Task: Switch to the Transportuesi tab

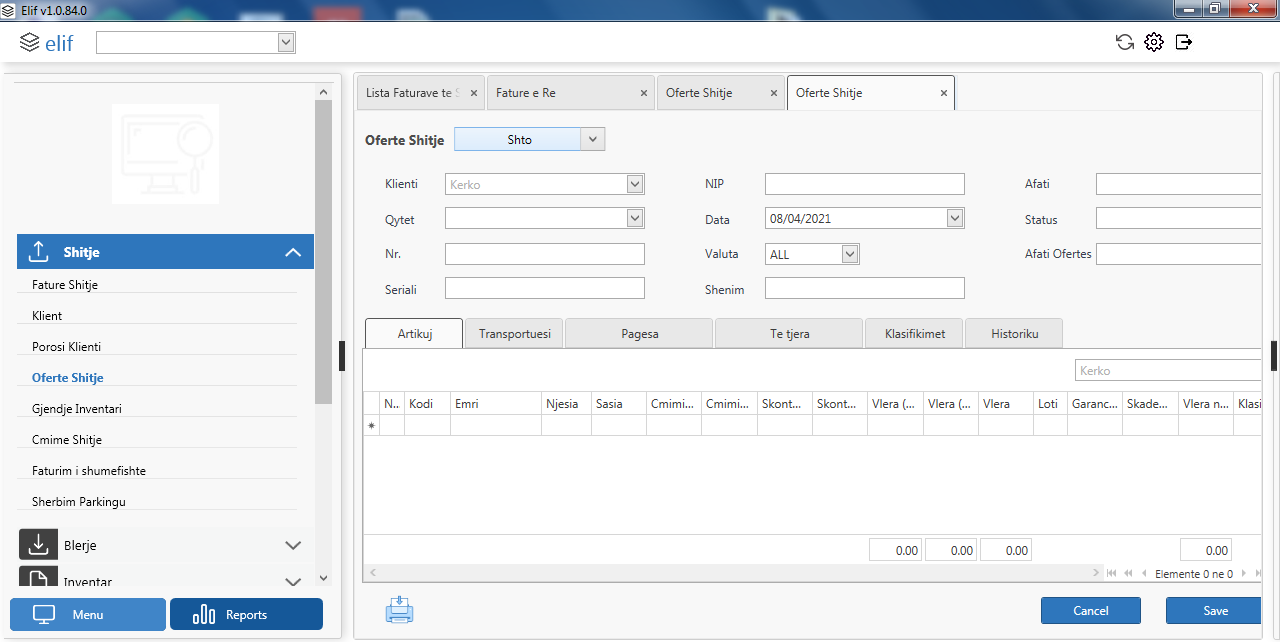Action: click(x=514, y=334)
